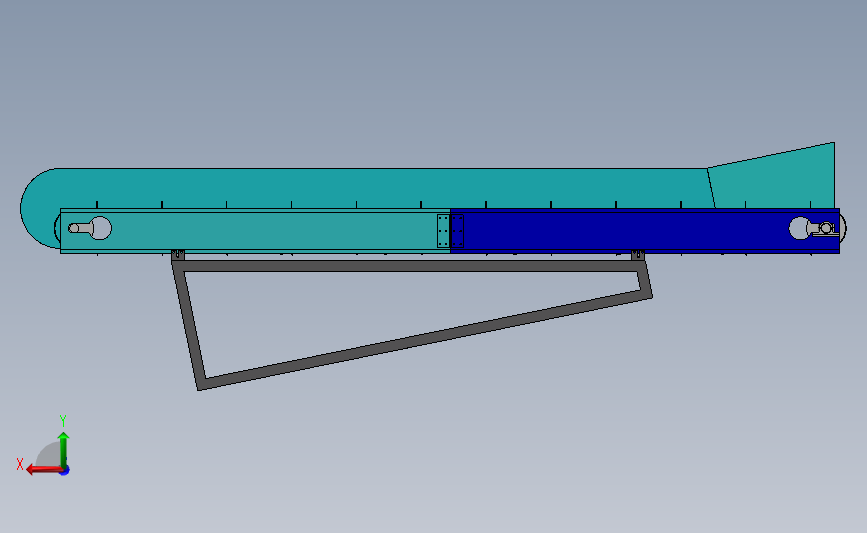Select the horizontal top beam of gray support
Screen dimensions: 867x533
pos(409,266)
